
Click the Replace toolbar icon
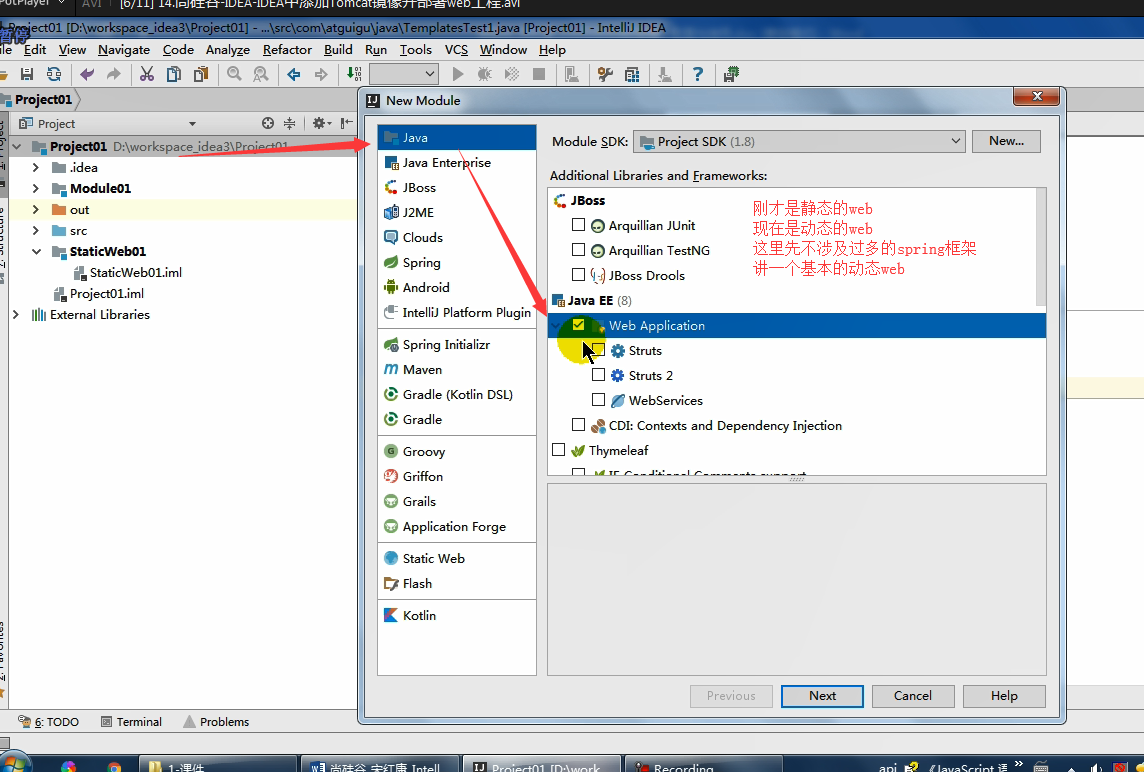[x=260, y=74]
